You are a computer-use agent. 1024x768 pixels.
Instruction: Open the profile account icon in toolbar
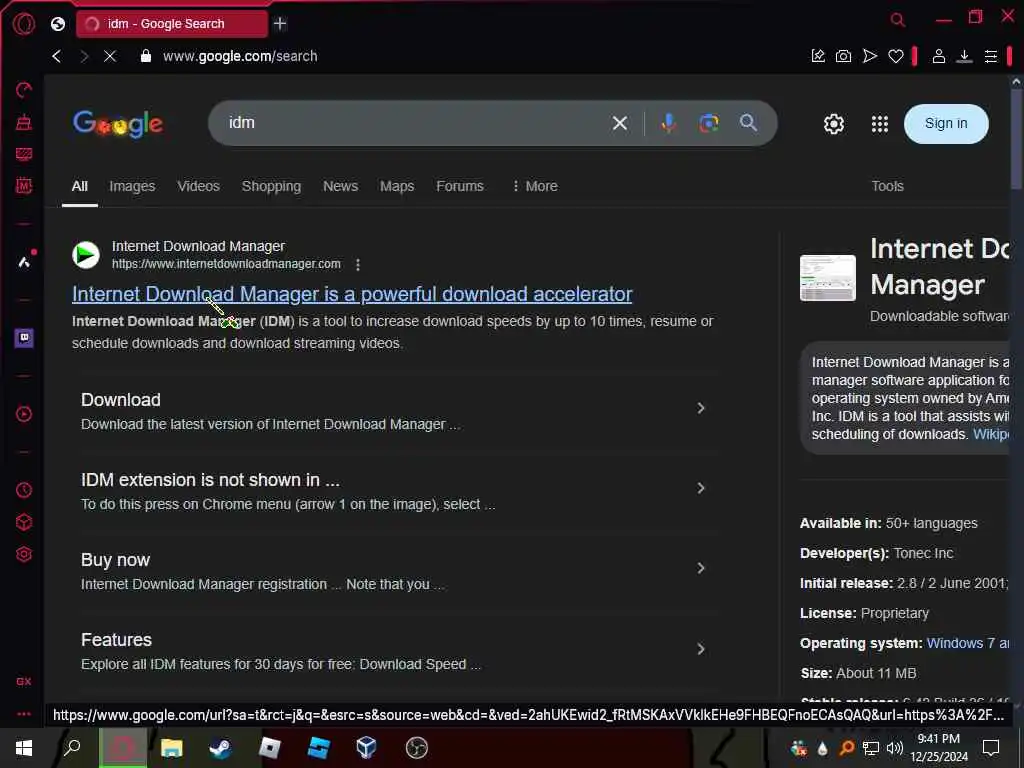(938, 56)
